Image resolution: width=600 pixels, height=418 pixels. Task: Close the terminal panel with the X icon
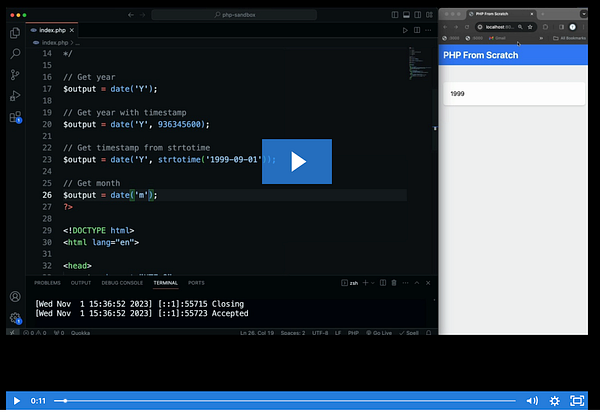pyautogui.click(x=428, y=283)
